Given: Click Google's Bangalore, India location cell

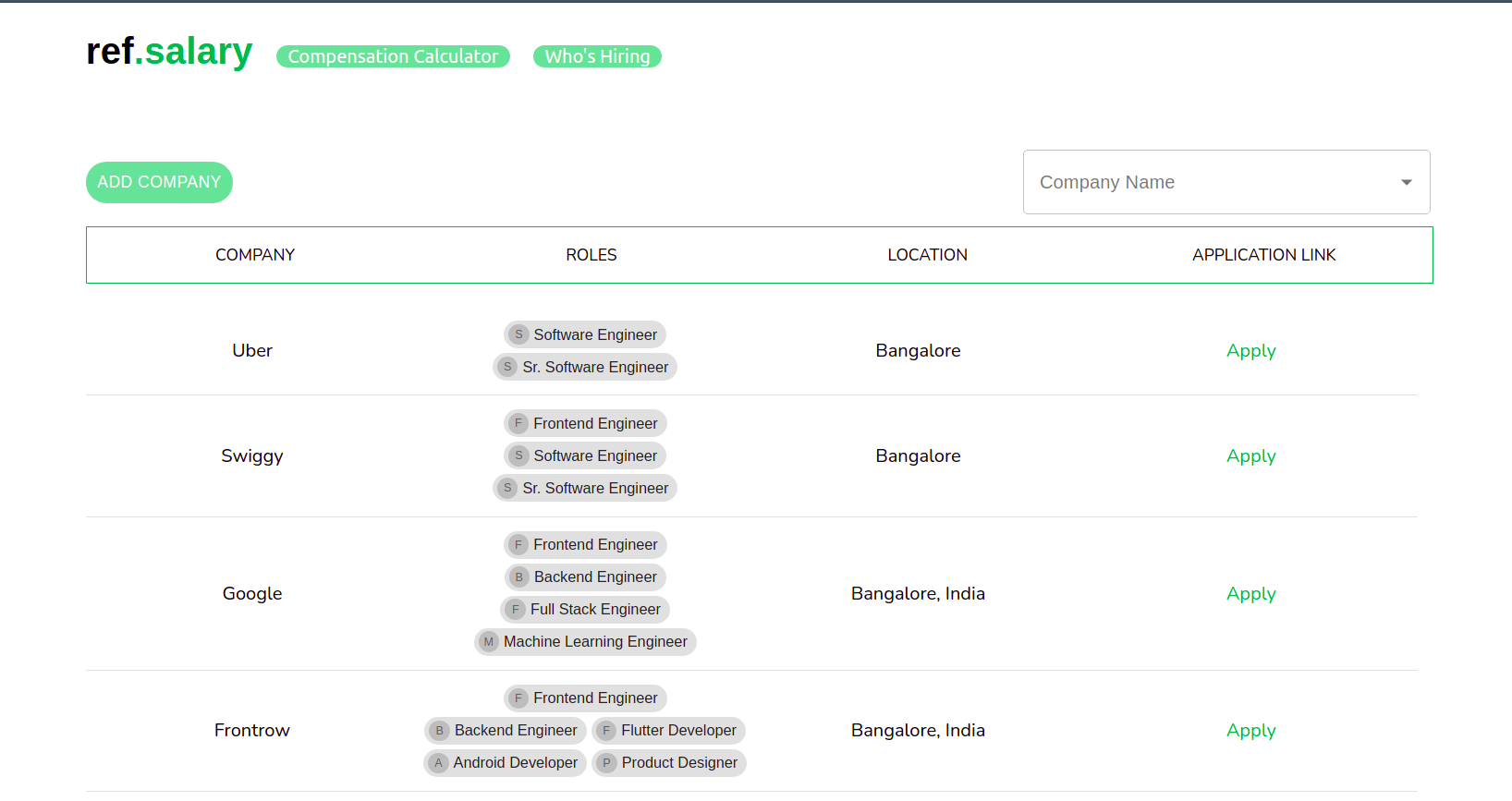Looking at the screenshot, I should point(919,594).
